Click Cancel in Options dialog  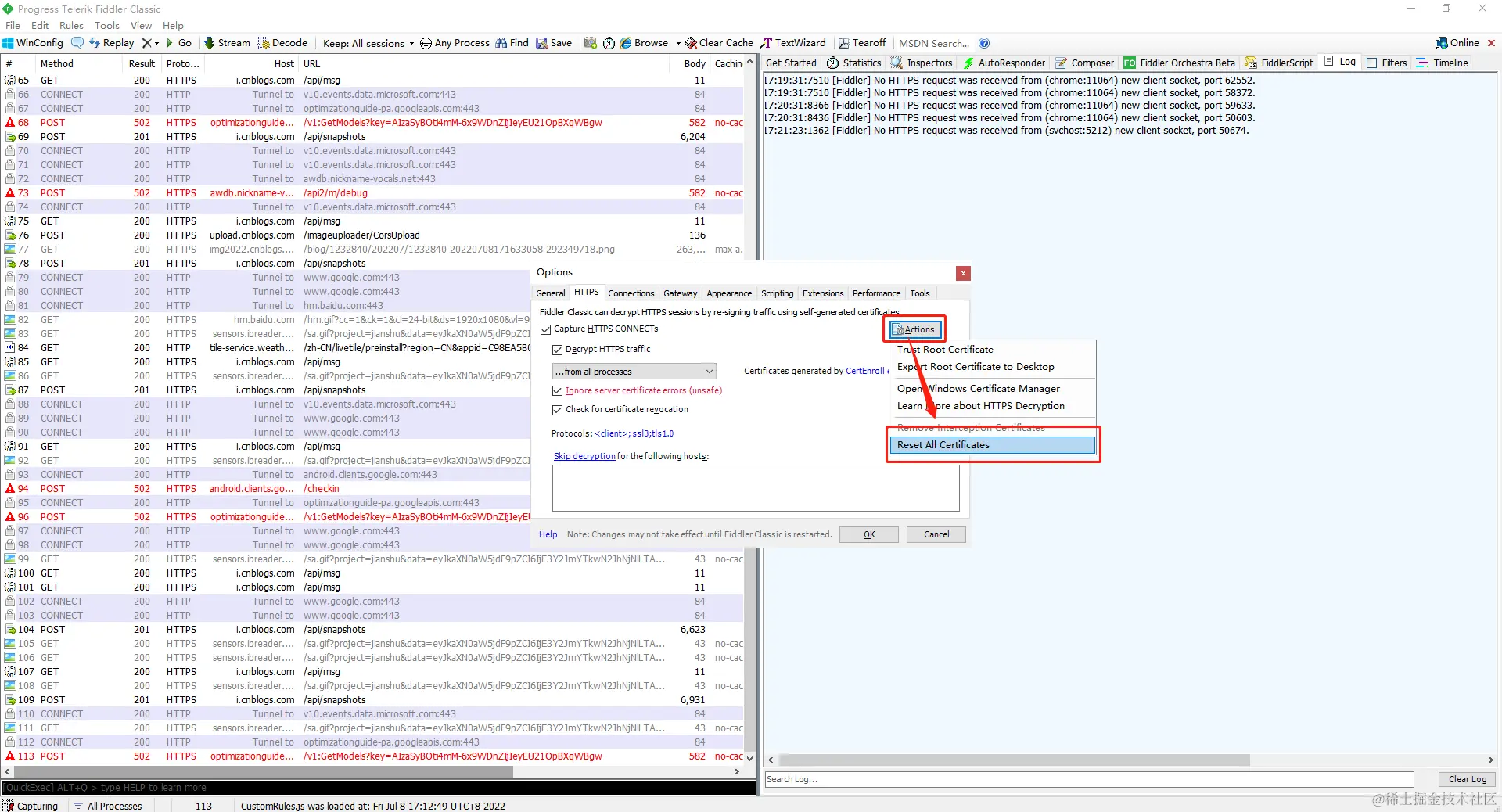point(936,535)
